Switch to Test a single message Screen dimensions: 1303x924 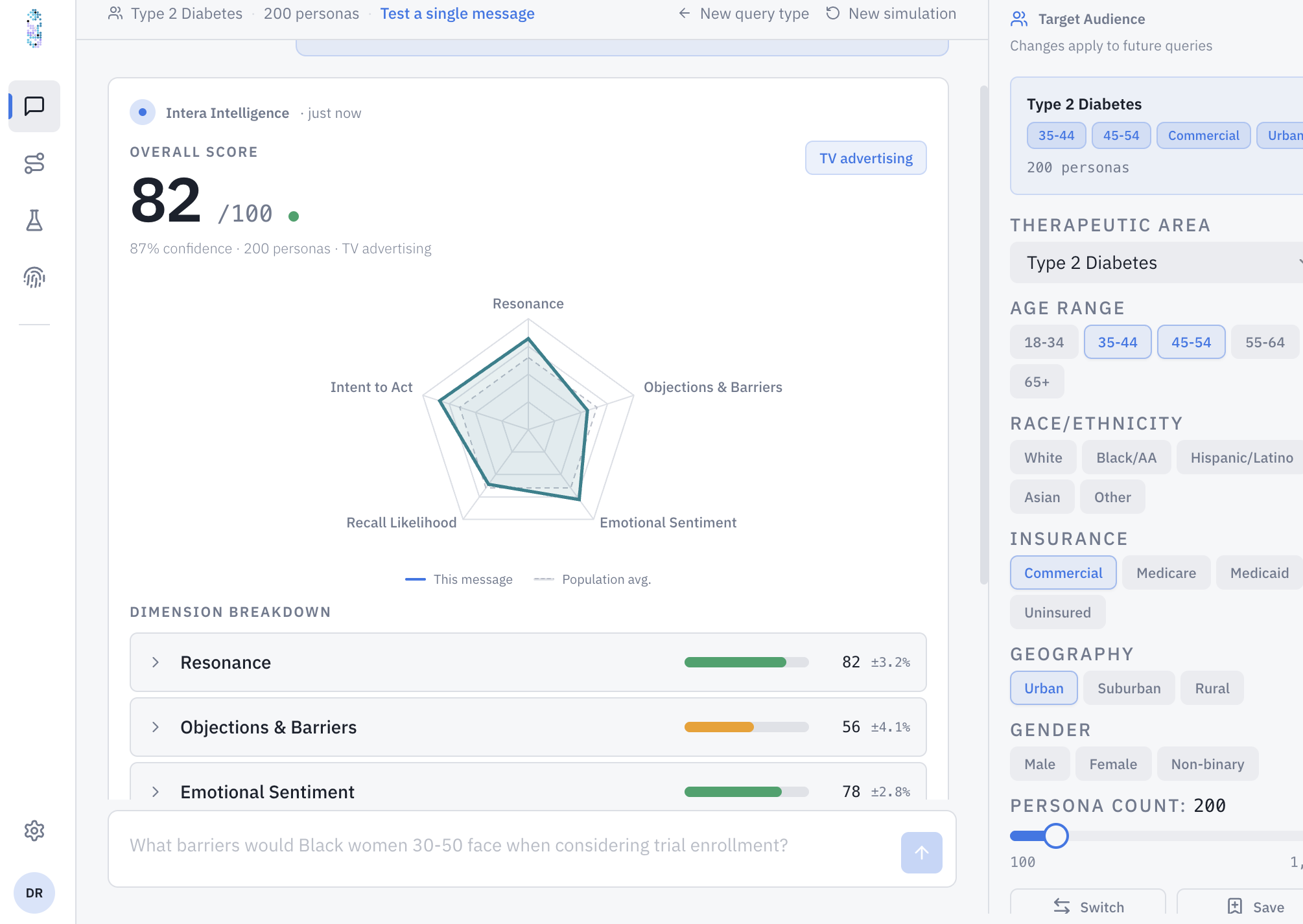[457, 13]
